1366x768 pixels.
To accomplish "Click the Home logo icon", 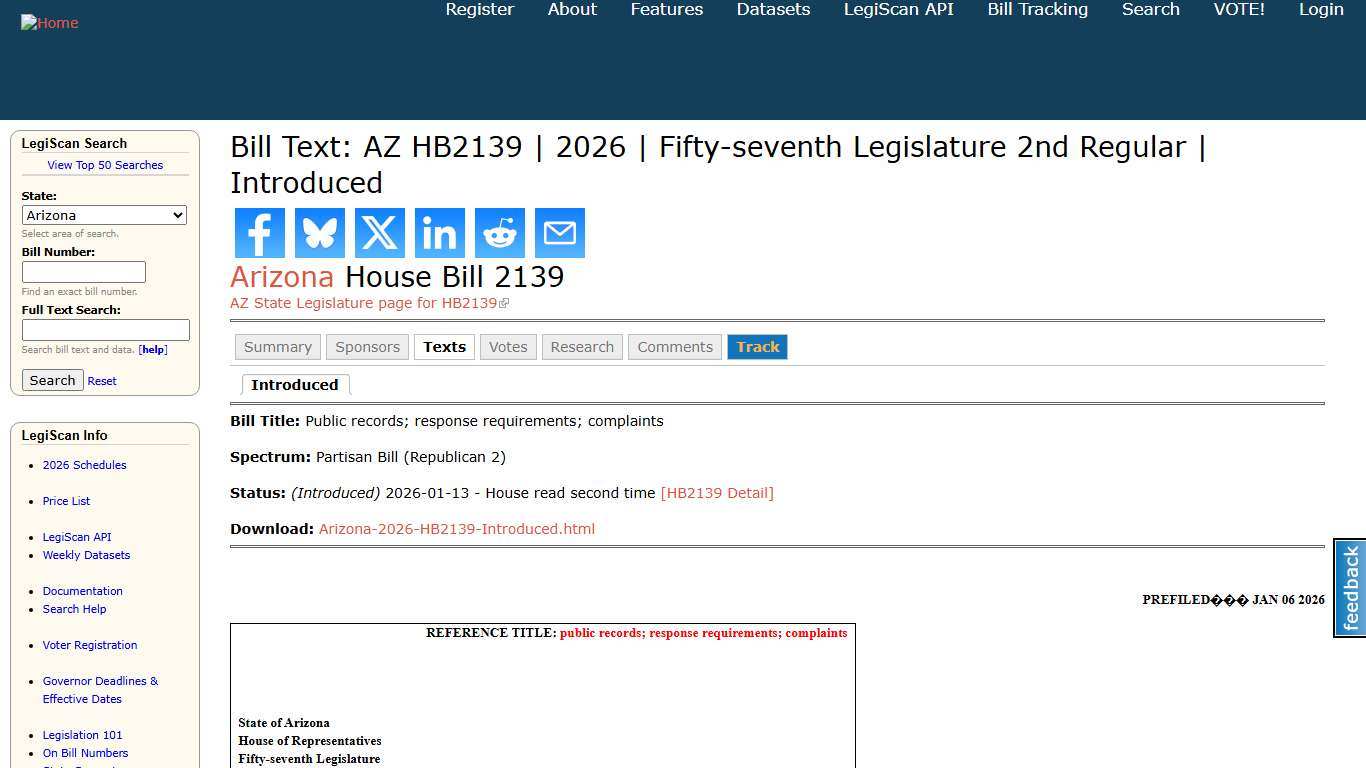I will click(x=49, y=22).
